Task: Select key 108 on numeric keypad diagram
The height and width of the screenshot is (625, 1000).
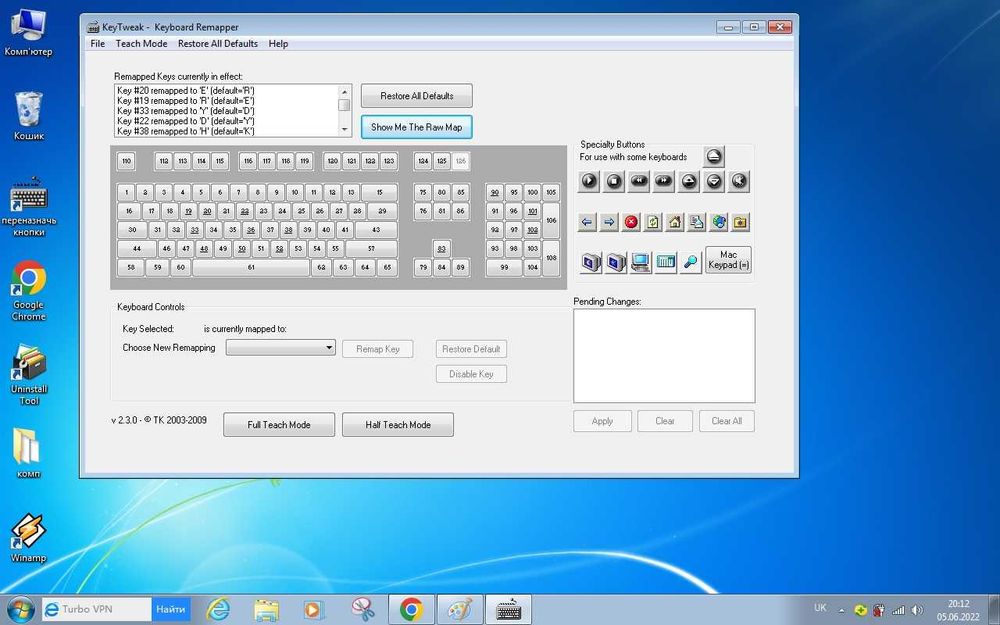Action: 551,258
